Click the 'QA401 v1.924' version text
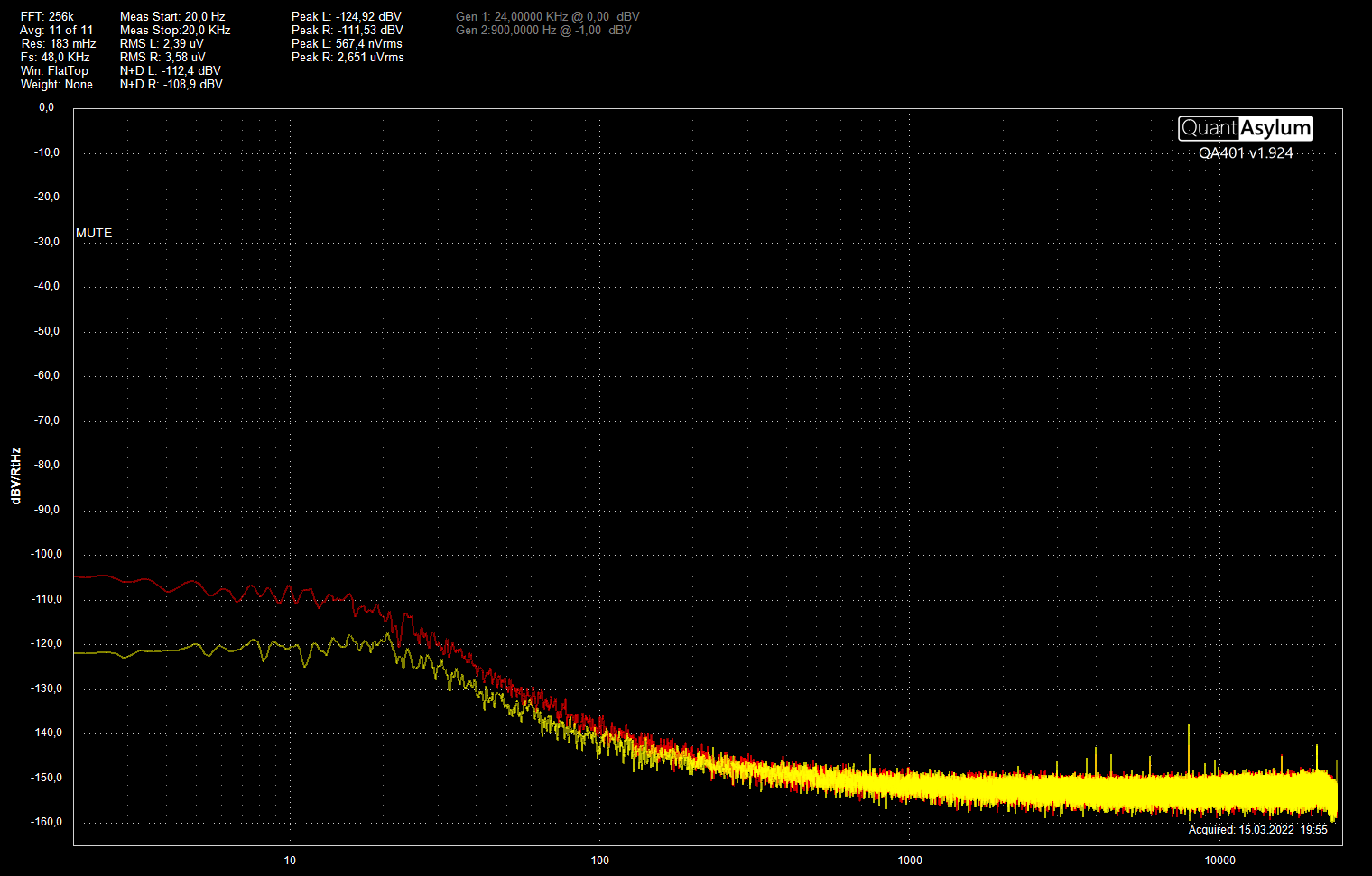This screenshot has height=876, width=1372. tap(1246, 153)
